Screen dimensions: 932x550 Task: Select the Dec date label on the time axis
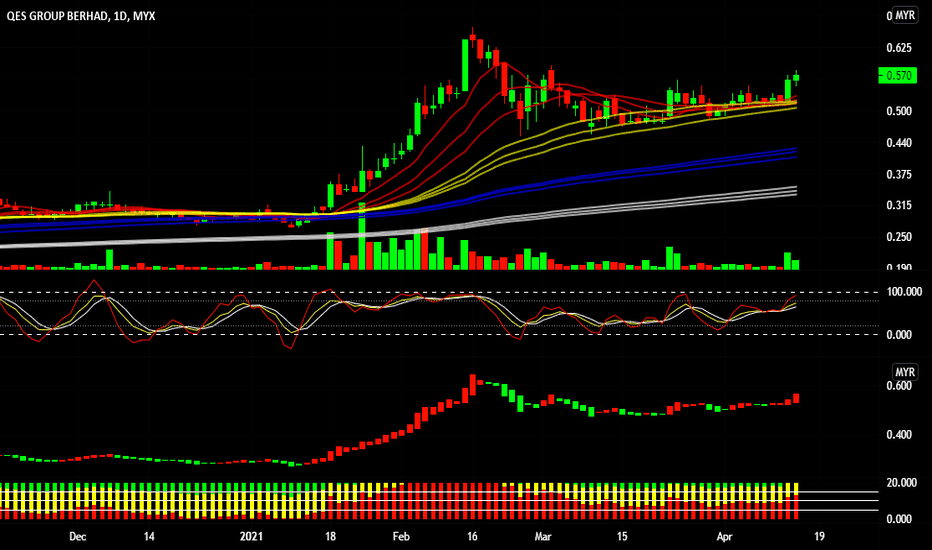point(78,536)
